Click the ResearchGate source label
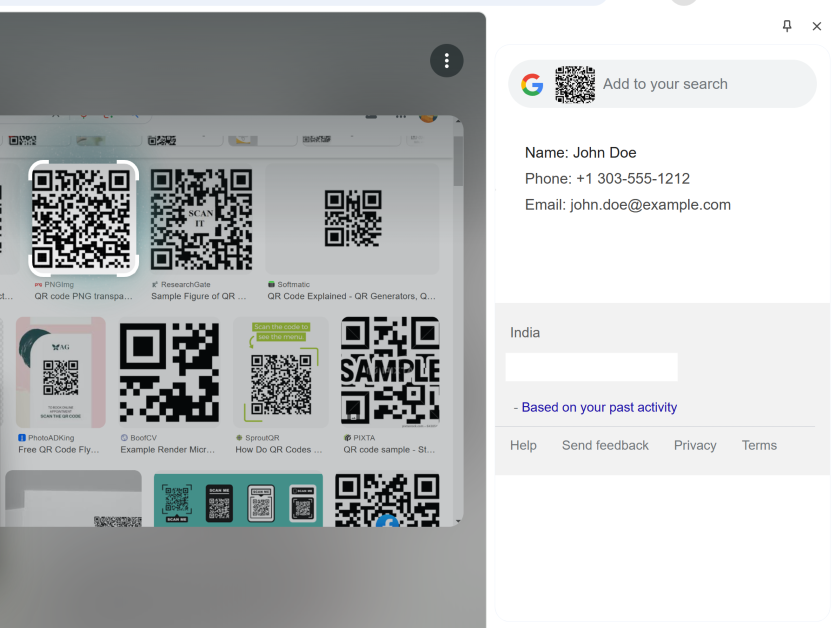This screenshot has width=836, height=628. click(181, 285)
